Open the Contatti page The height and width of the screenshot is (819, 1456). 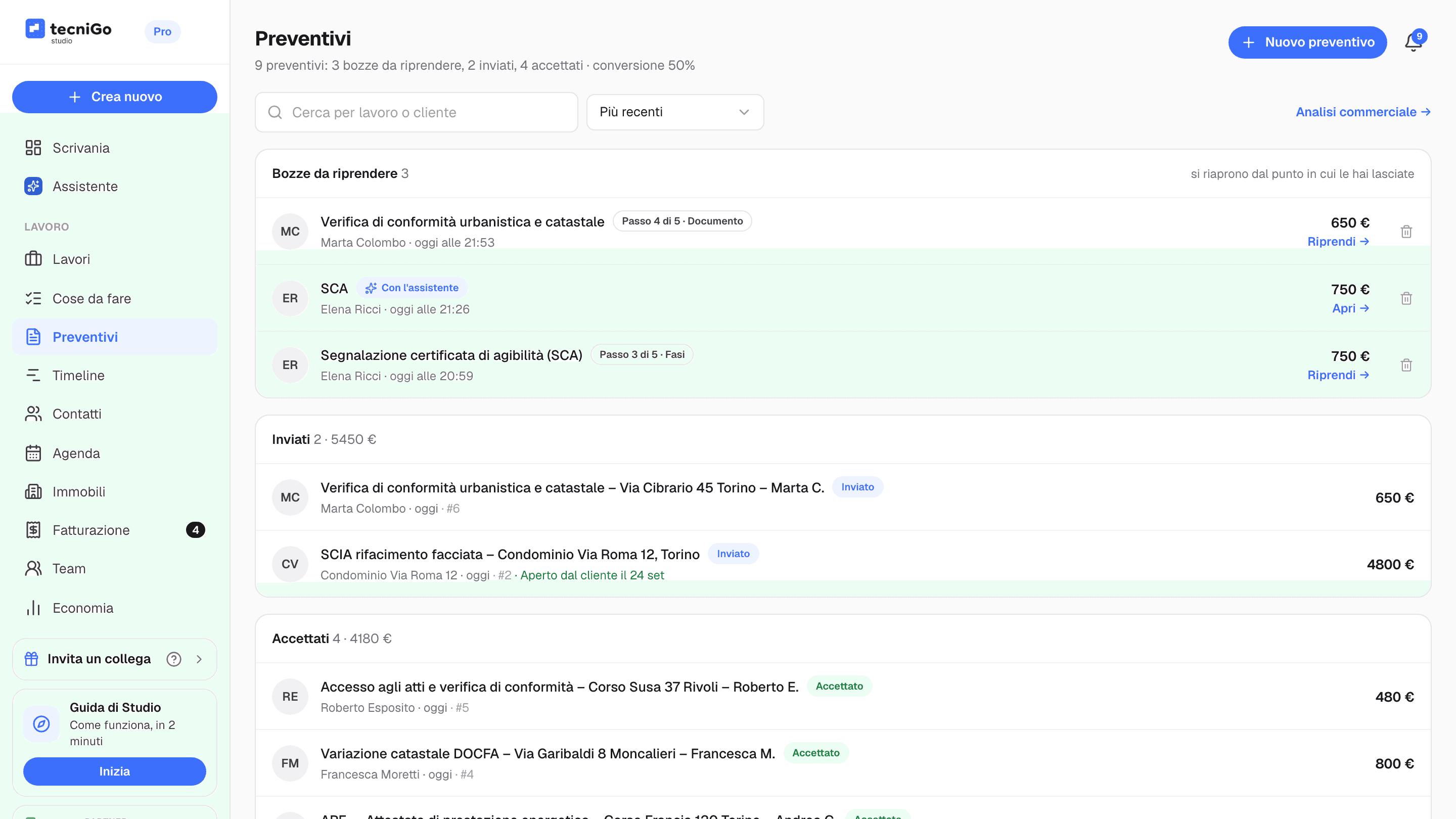point(115,414)
